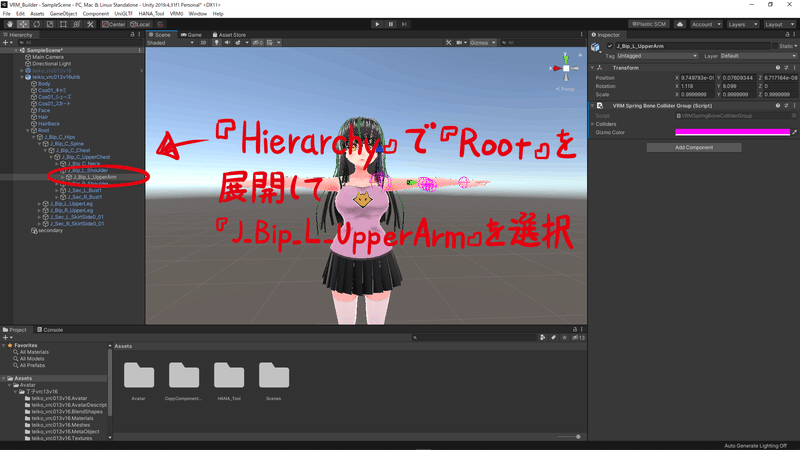Open VRM Spring Bone Collider Group kebab menu
800x450 pixels.
pyautogui.click(x=794, y=106)
